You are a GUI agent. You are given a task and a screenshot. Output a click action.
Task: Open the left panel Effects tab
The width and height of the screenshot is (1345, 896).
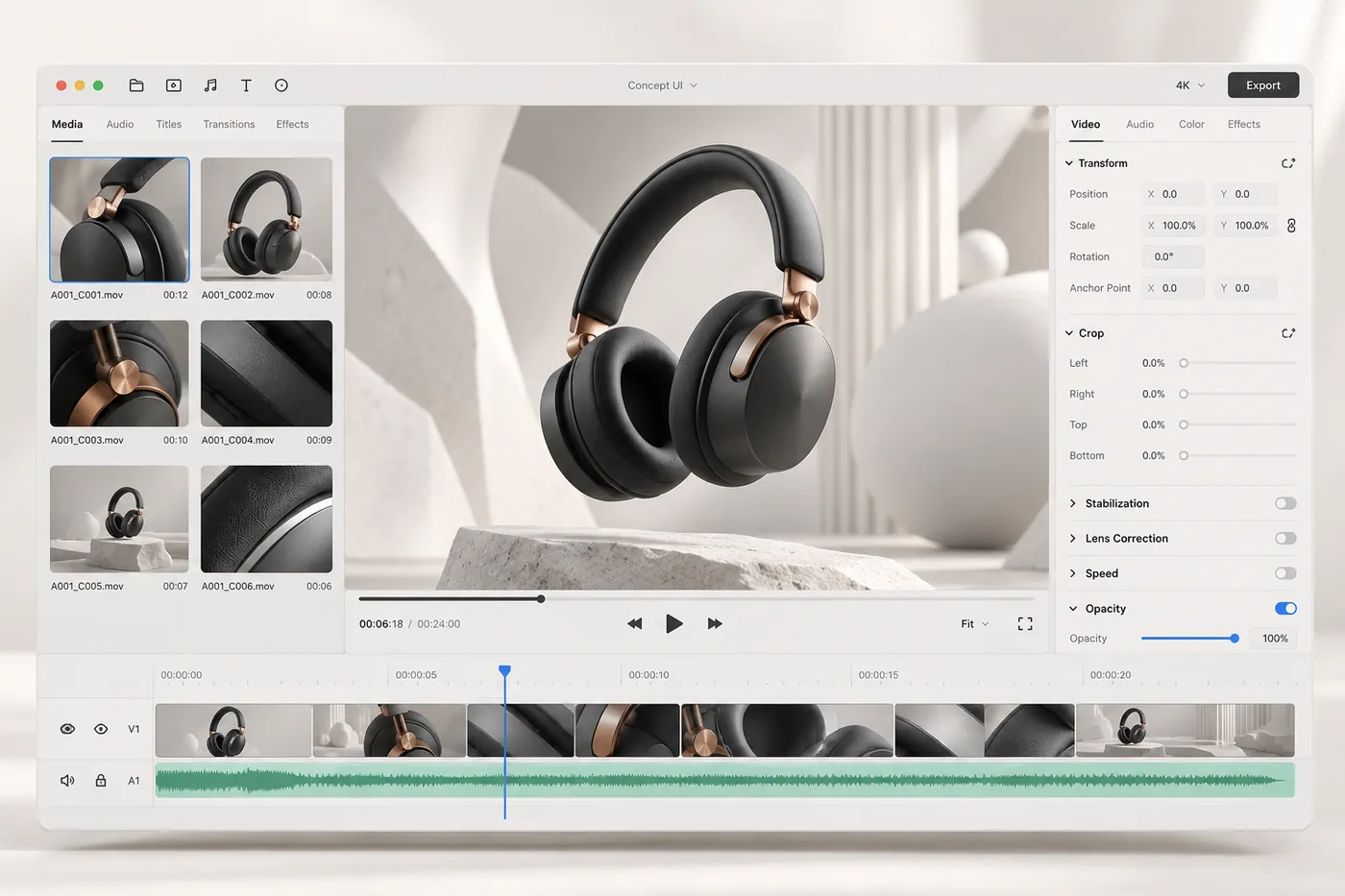point(292,125)
